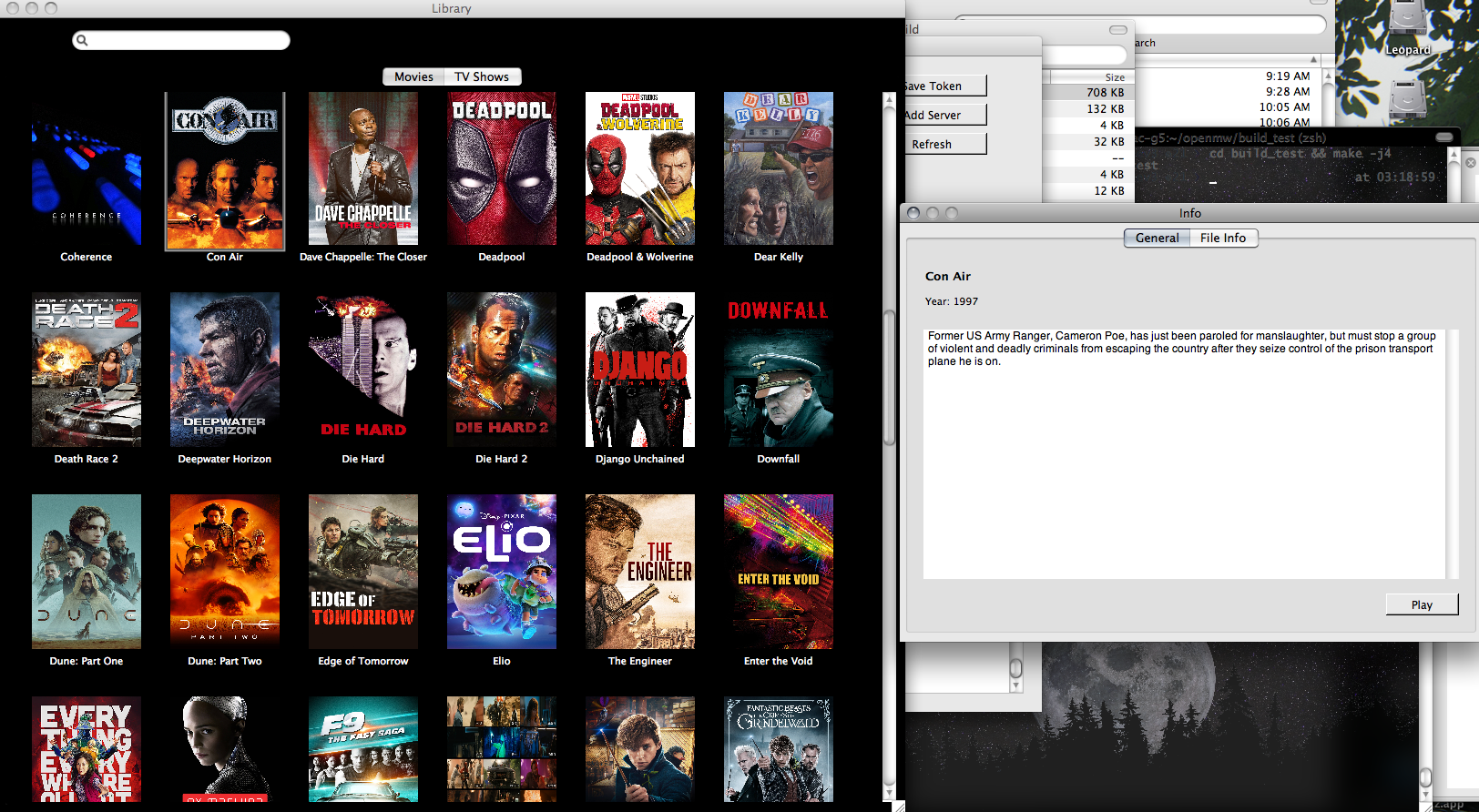This screenshot has width=1479, height=812.
Task: Click the 'Edge of Tomorrow' title label
Action: pyautogui.click(x=363, y=661)
